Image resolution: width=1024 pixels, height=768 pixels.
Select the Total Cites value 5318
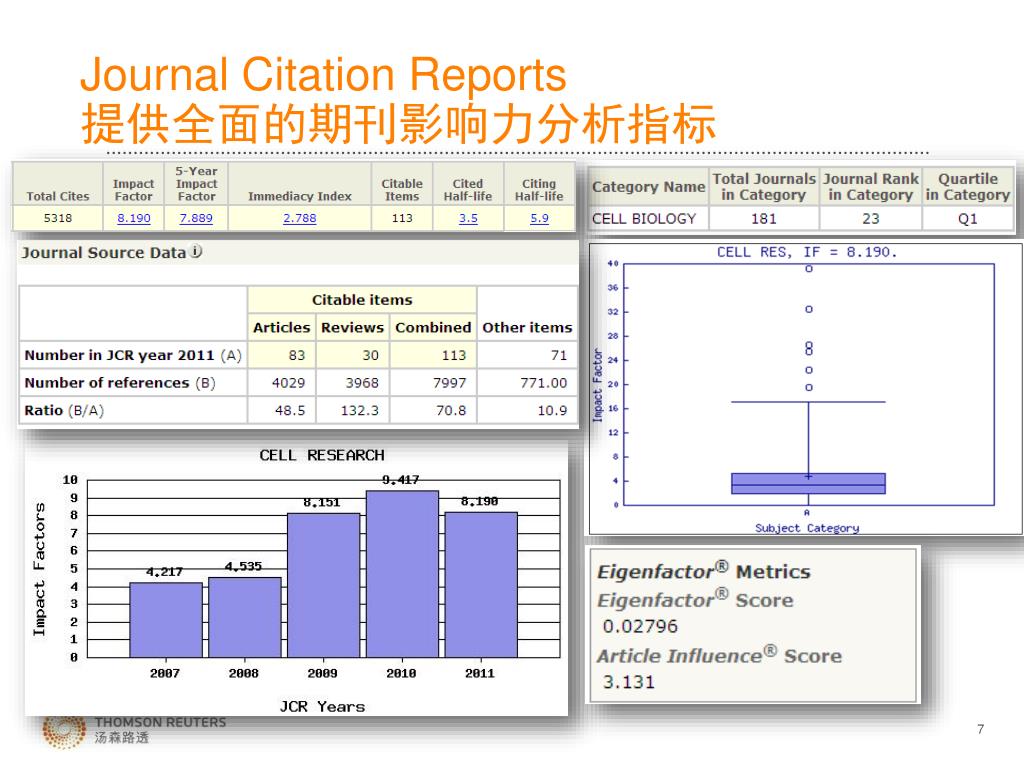pyautogui.click(x=57, y=218)
